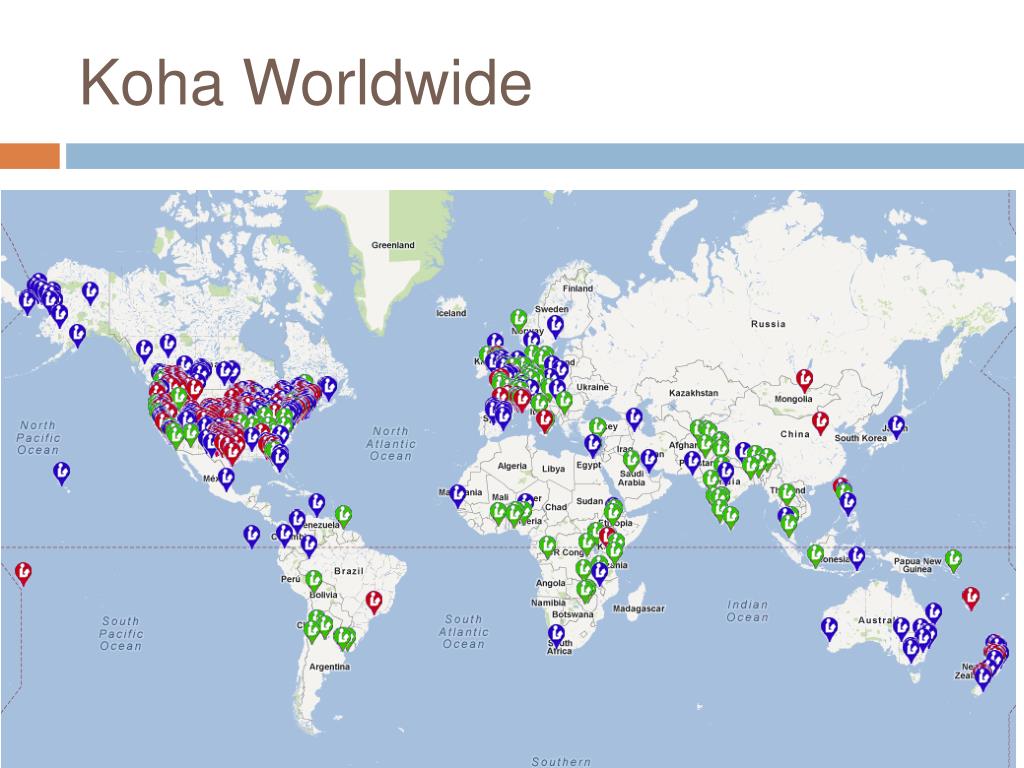
Task: Select the Algeria label
Action: click(512, 466)
